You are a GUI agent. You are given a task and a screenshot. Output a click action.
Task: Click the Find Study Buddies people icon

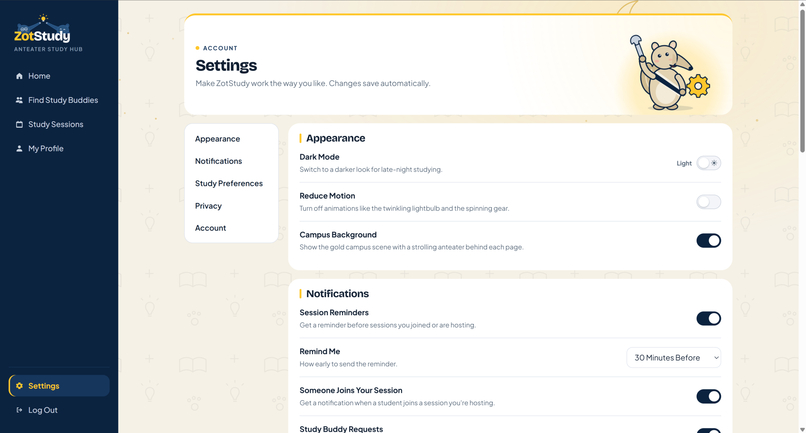(19, 100)
